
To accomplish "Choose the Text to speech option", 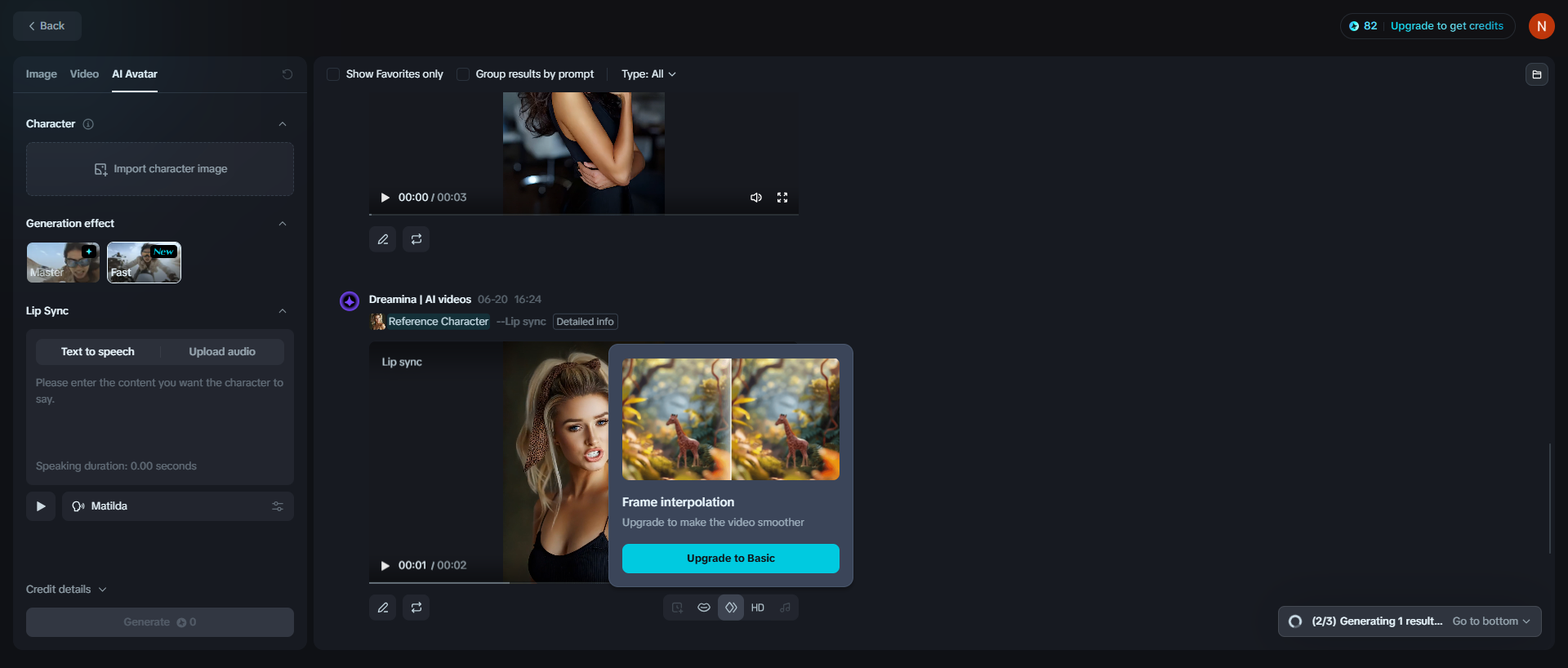I will pyautogui.click(x=98, y=352).
